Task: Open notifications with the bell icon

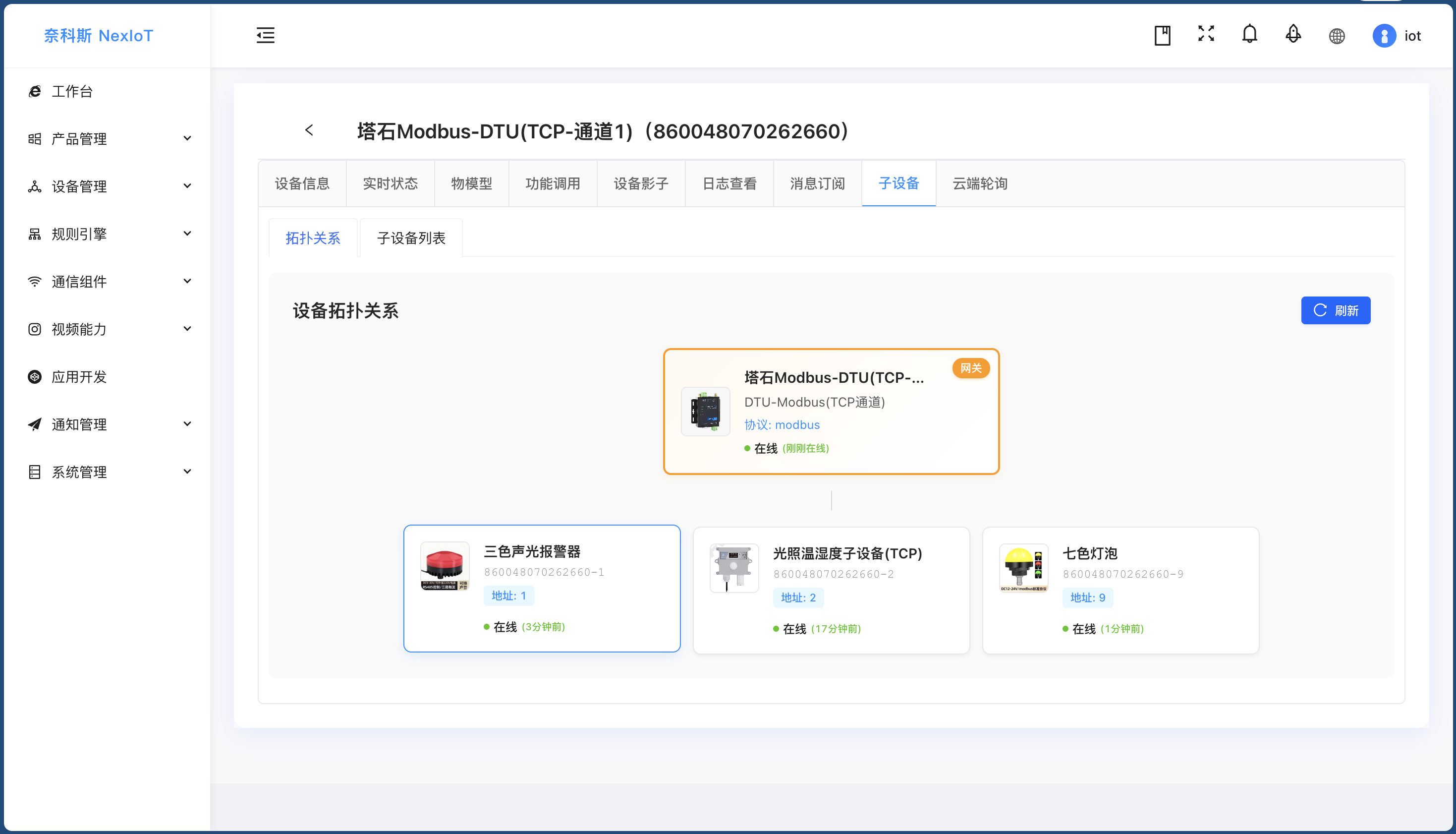Action: 1249,36
